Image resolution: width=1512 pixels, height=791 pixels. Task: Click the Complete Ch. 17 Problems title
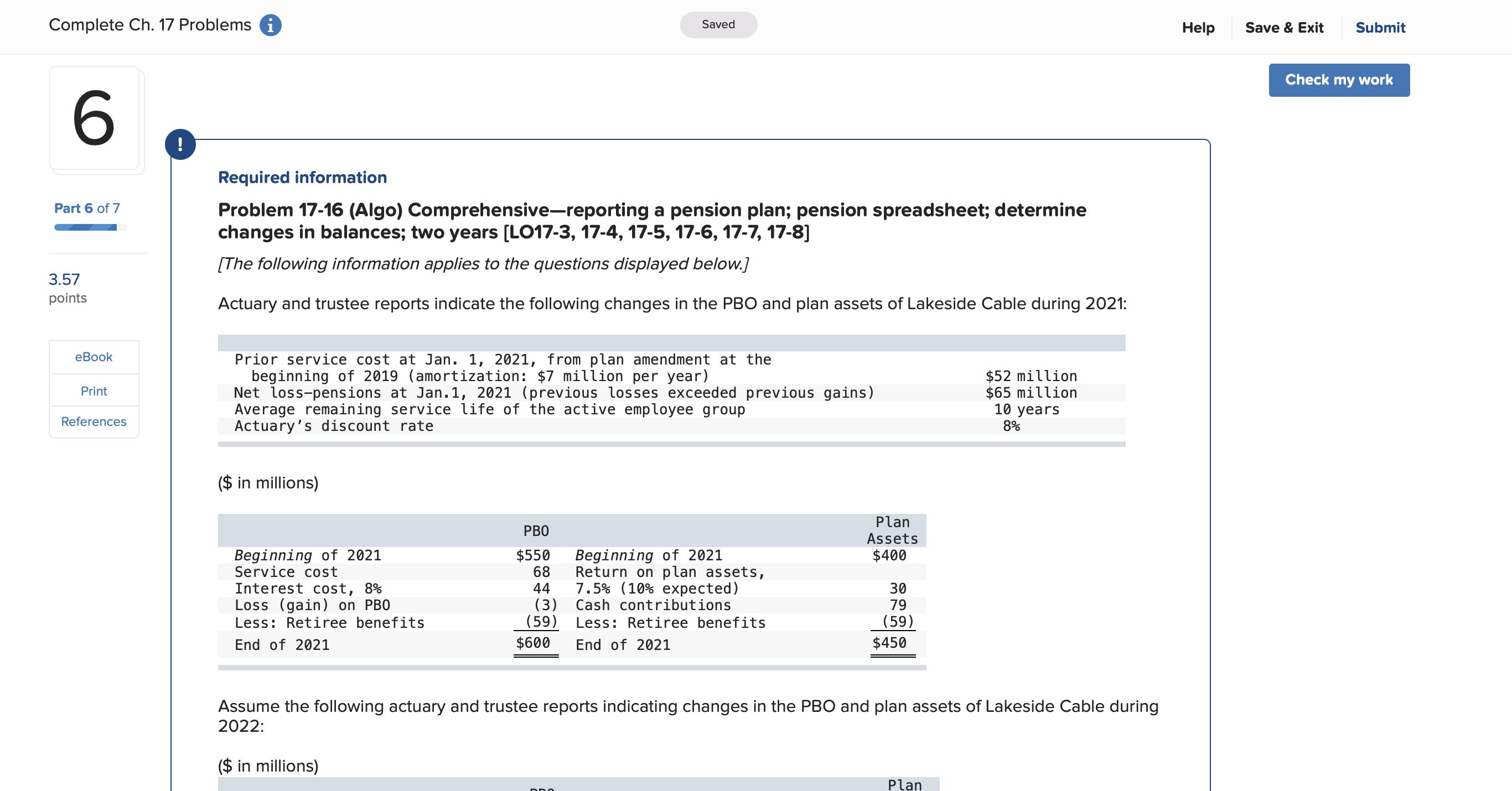(x=149, y=25)
